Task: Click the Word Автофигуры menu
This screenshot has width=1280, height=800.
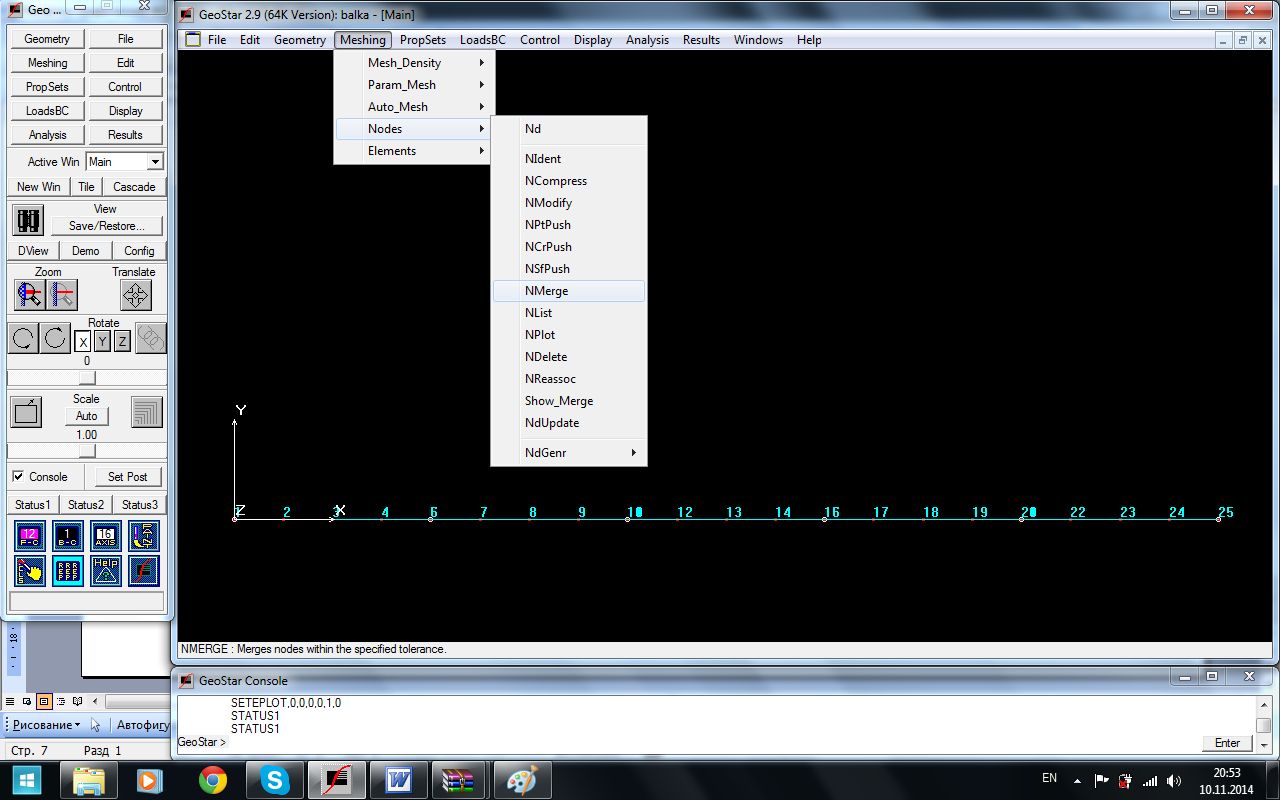Action: coord(142,724)
